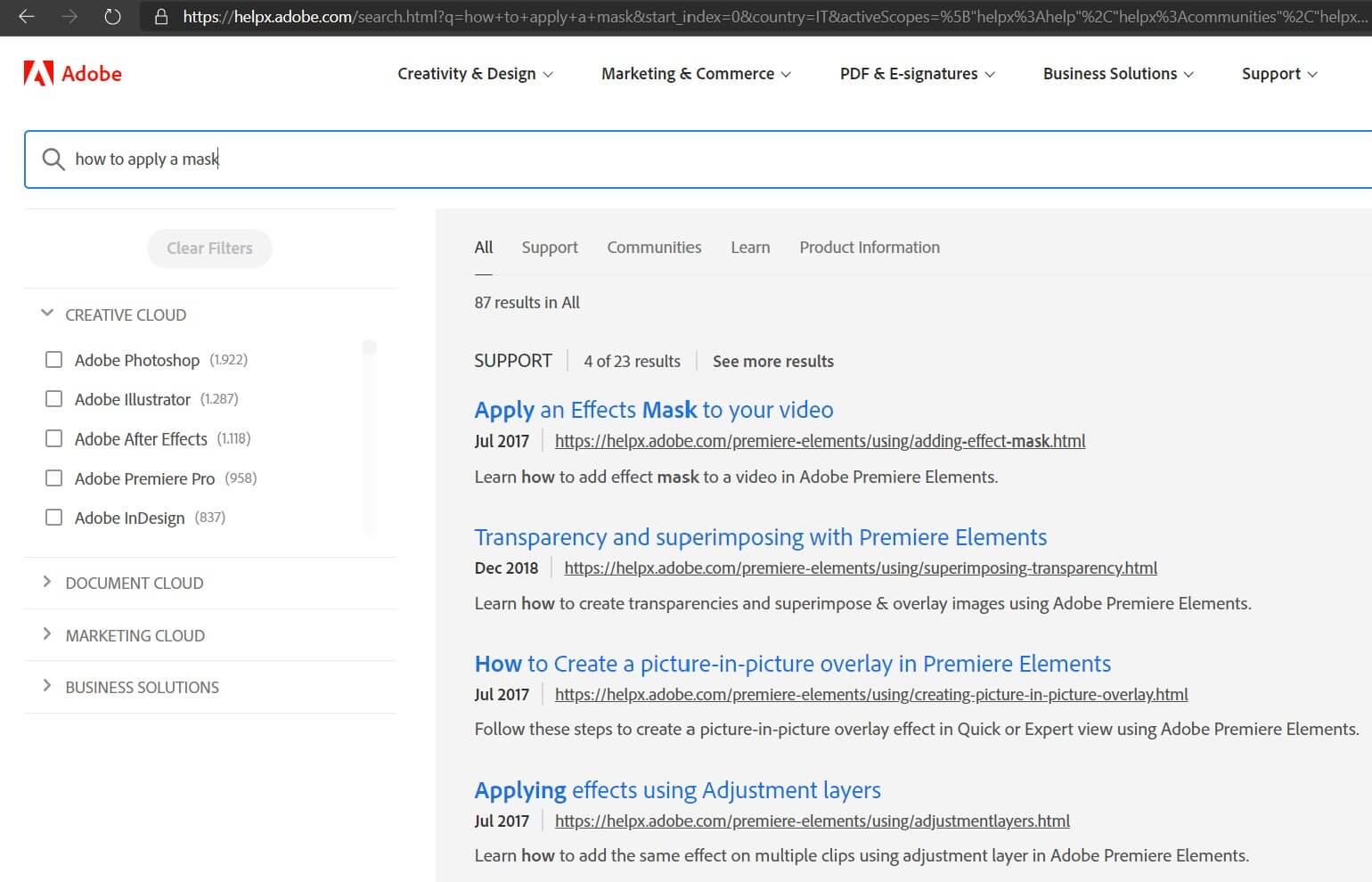Switch to the Learn results tab

click(x=750, y=248)
